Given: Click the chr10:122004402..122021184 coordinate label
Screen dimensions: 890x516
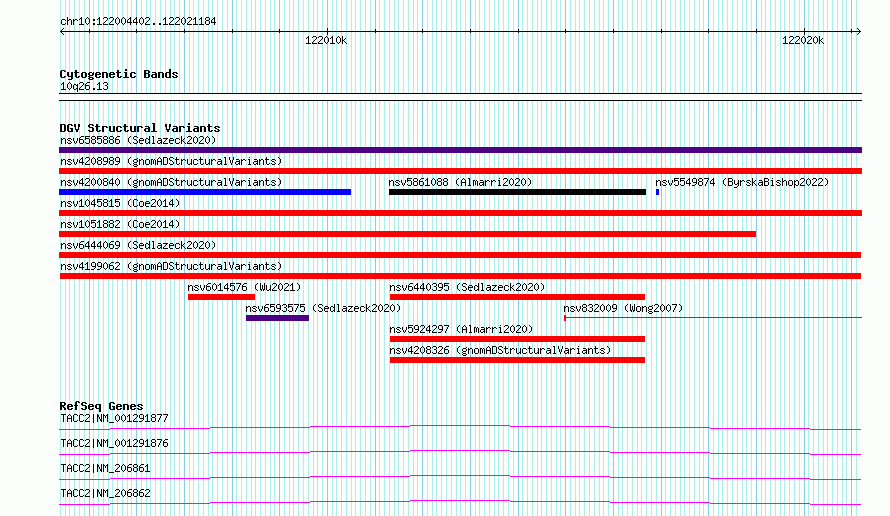Looking at the screenshot, I should 138,22.
